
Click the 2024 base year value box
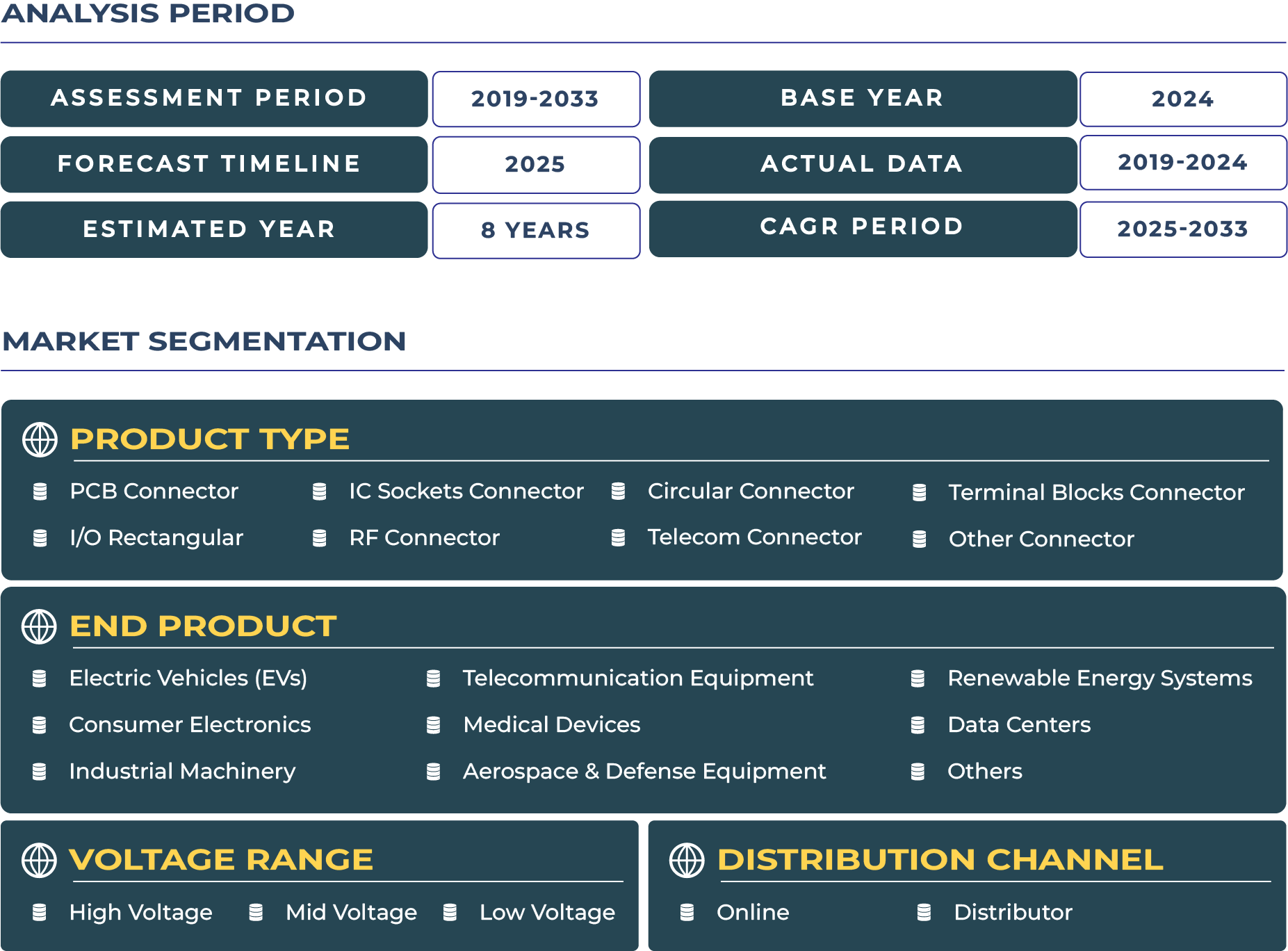coord(1183,99)
